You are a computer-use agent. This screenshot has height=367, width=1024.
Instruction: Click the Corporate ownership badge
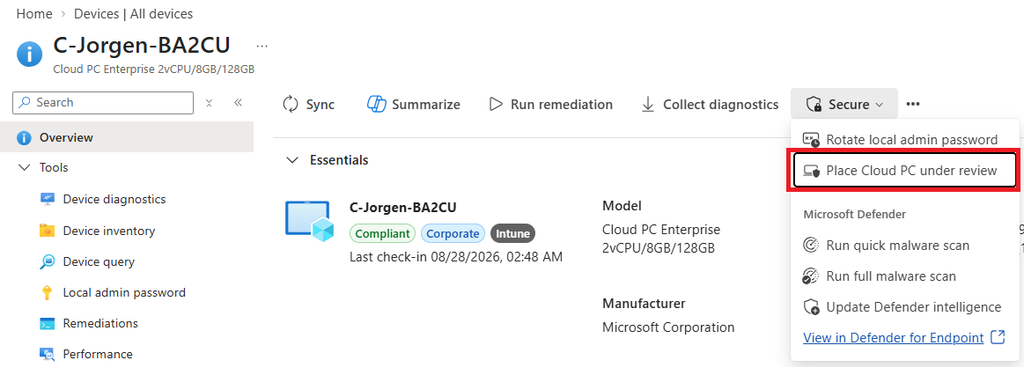[453, 233]
